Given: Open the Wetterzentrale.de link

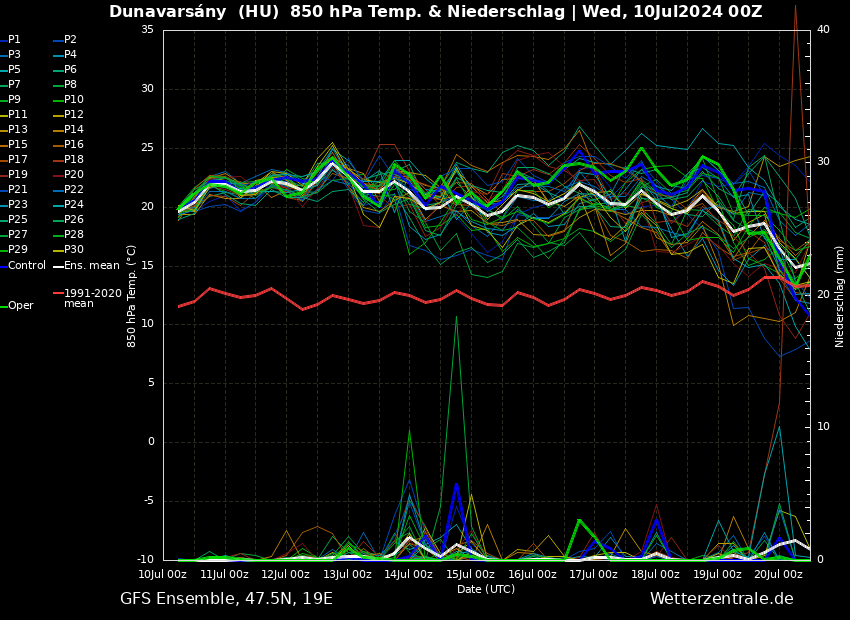Looking at the screenshot, I should [x=721, y=599].
